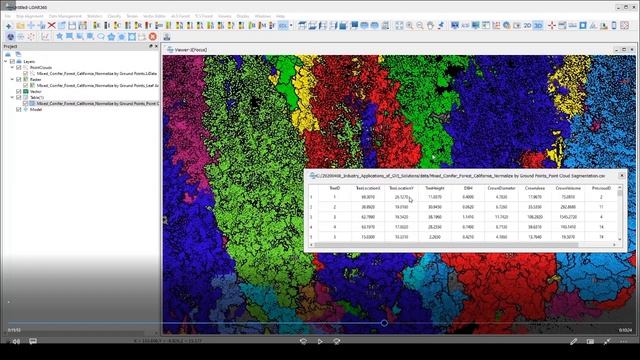The width and height of the screenshot is (640, 360).
Task: Click the EDL display toolbar button
Action: tap(283, 26)
